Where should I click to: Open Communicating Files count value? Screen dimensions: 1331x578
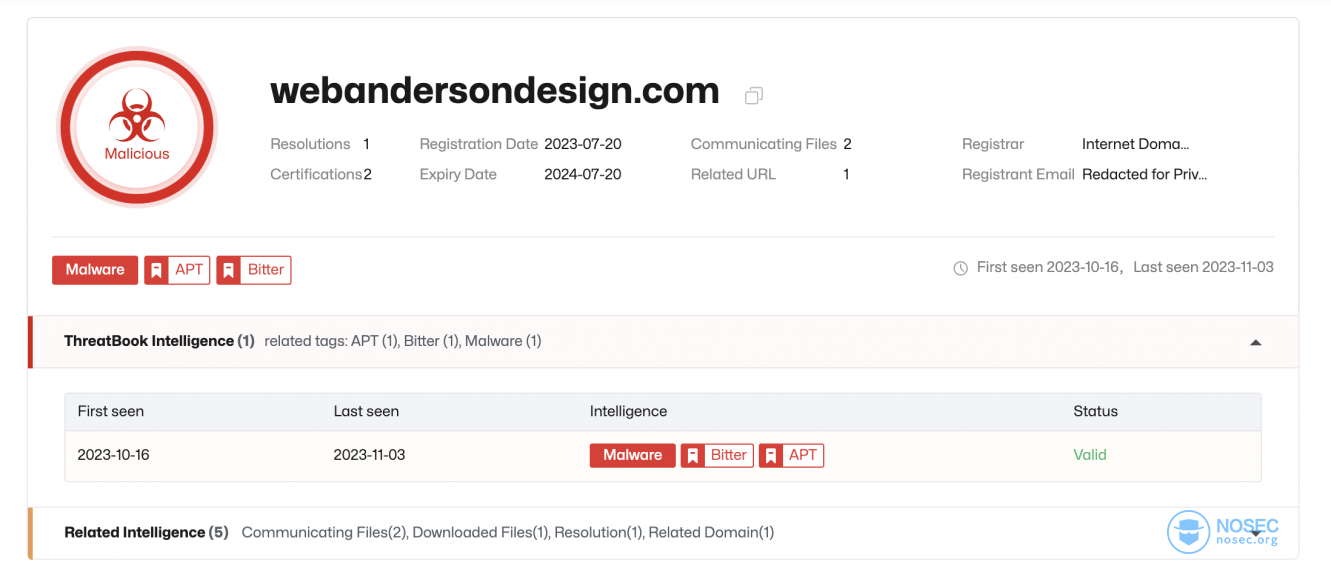point(847,144)
